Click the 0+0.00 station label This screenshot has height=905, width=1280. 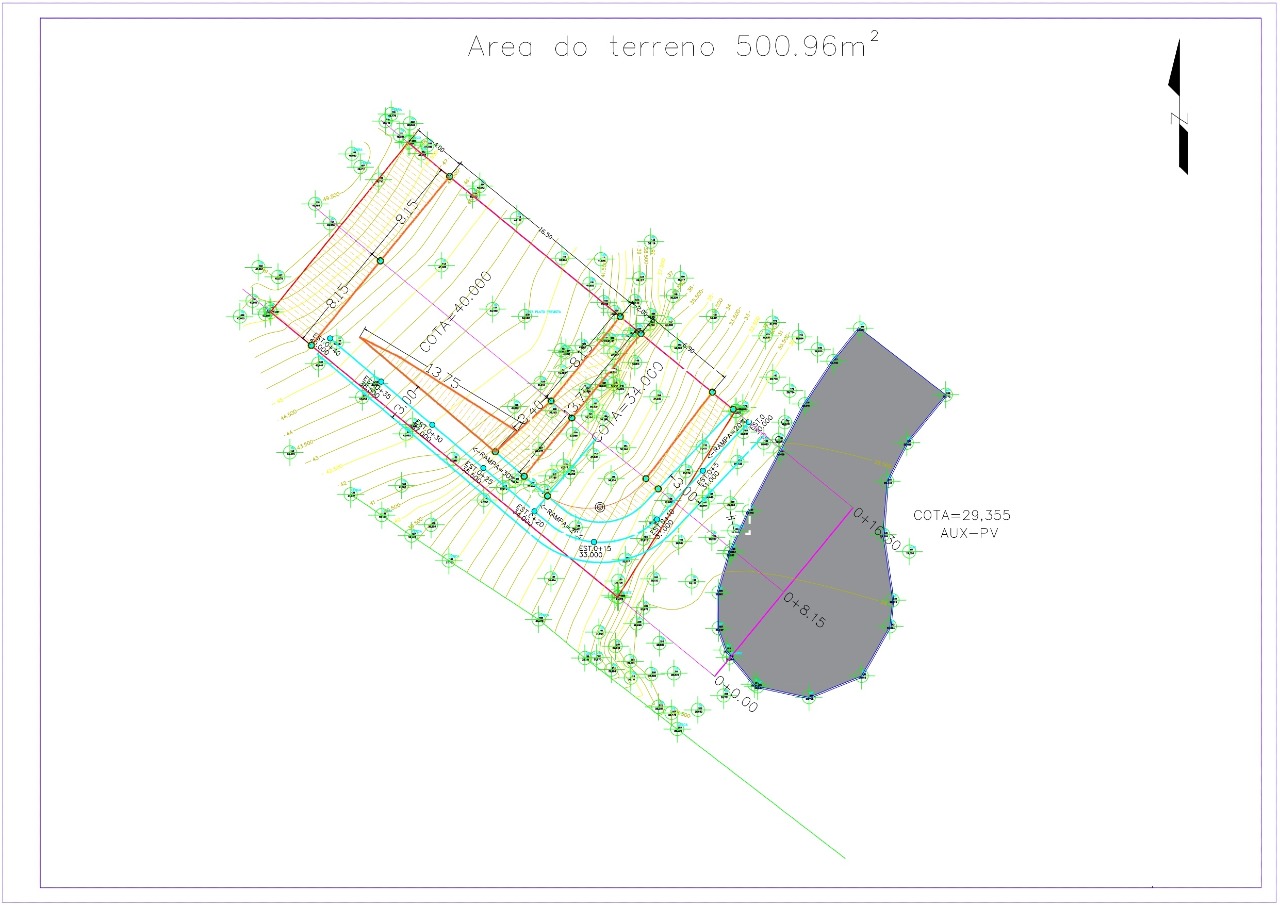point(735,693)
